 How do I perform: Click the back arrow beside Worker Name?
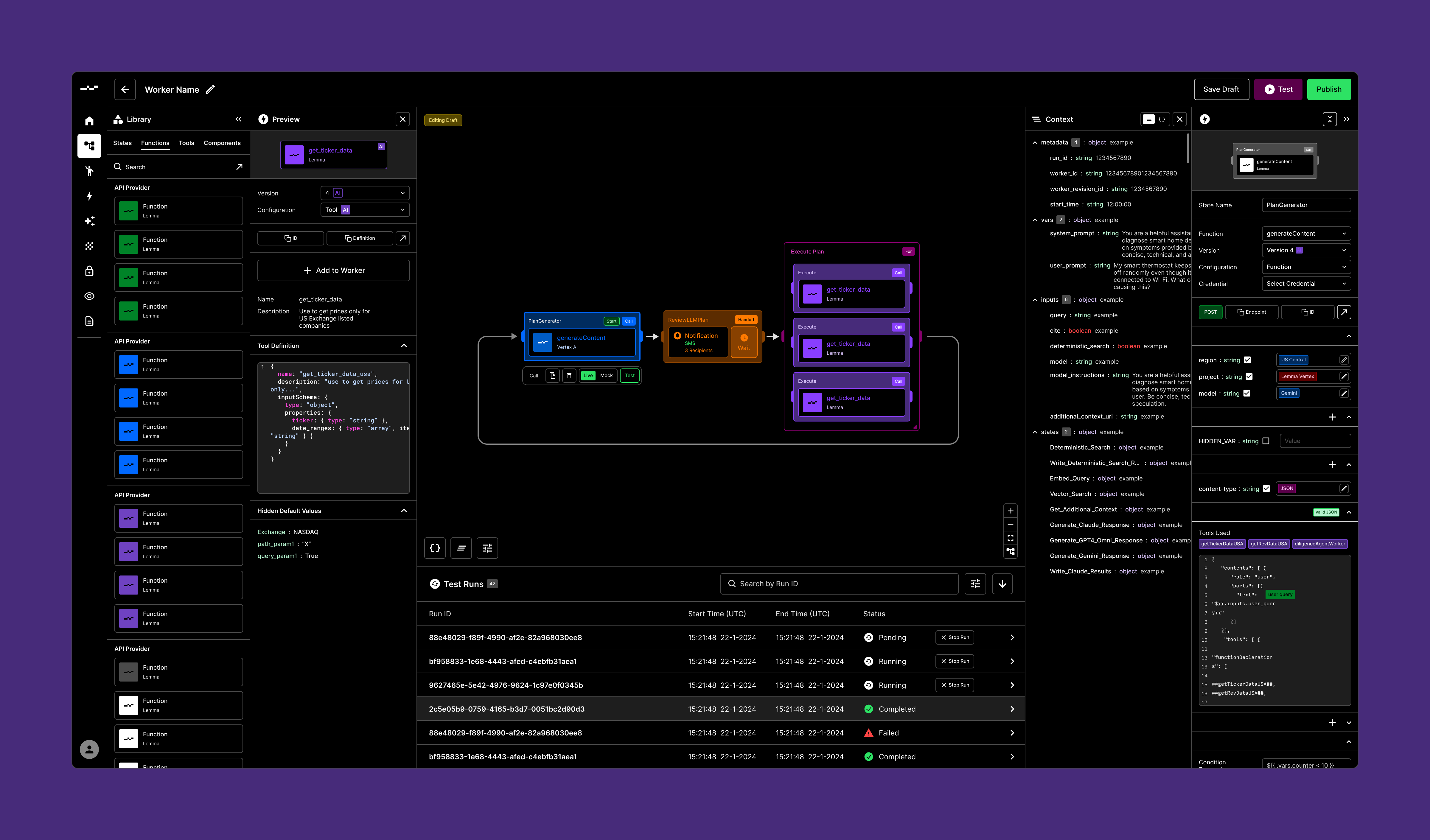click(x=125, y=89)
